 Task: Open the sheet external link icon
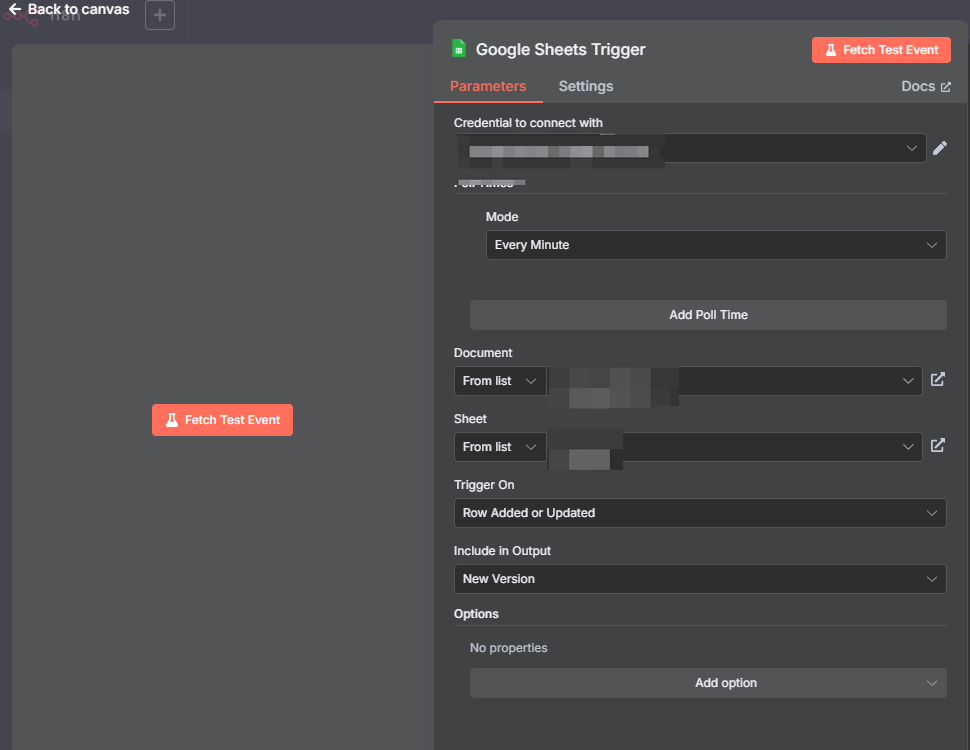938,445
